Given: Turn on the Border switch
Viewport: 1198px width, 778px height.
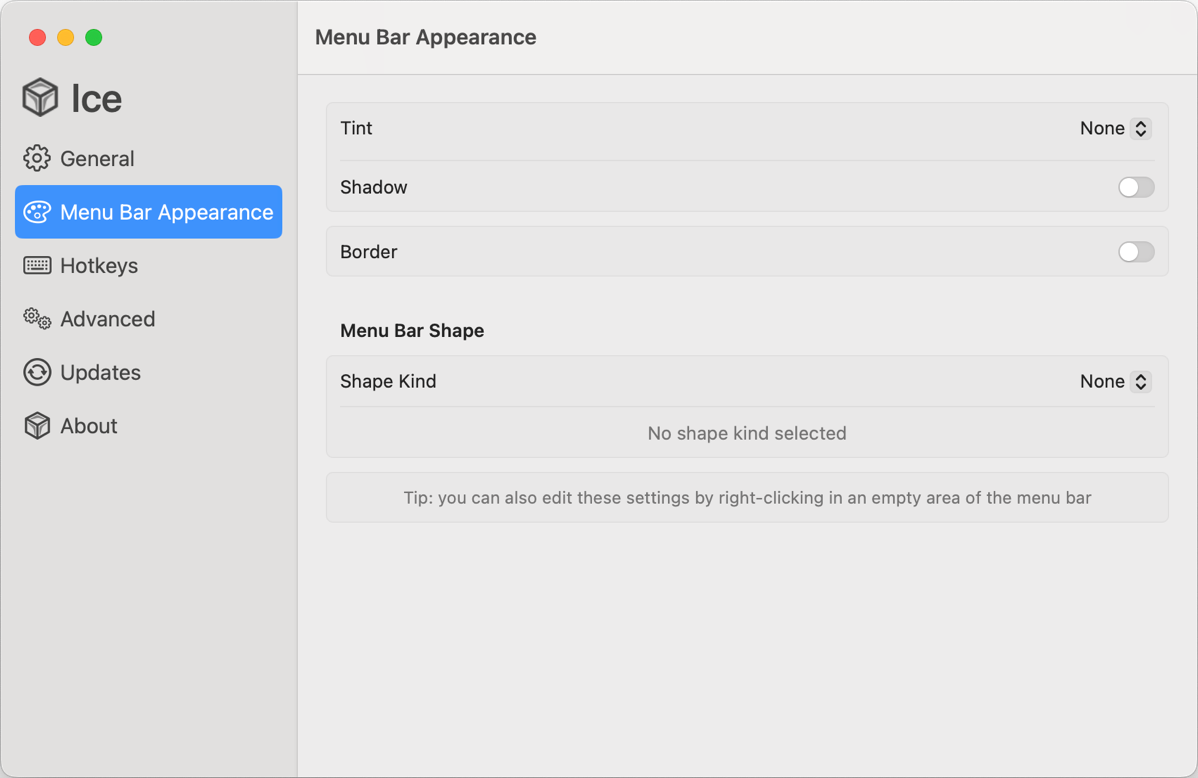Looking at the screenshot, I should tap(1135, 252).
